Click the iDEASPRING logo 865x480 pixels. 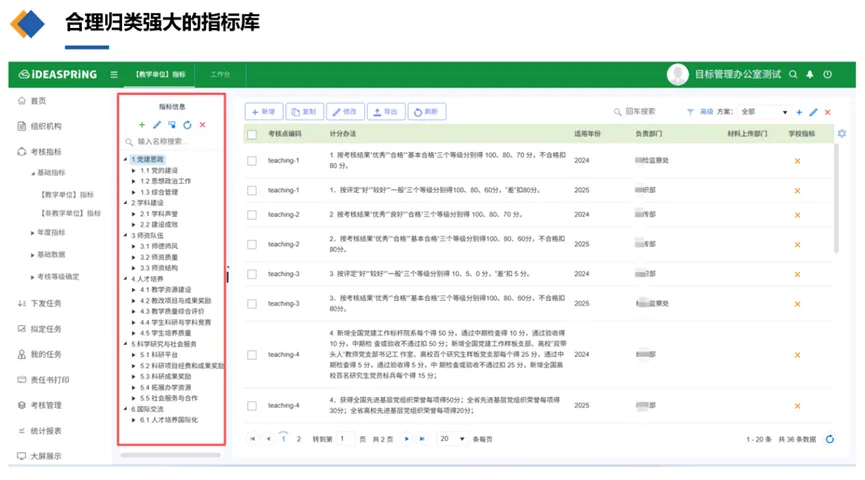[x=58, y=74]
